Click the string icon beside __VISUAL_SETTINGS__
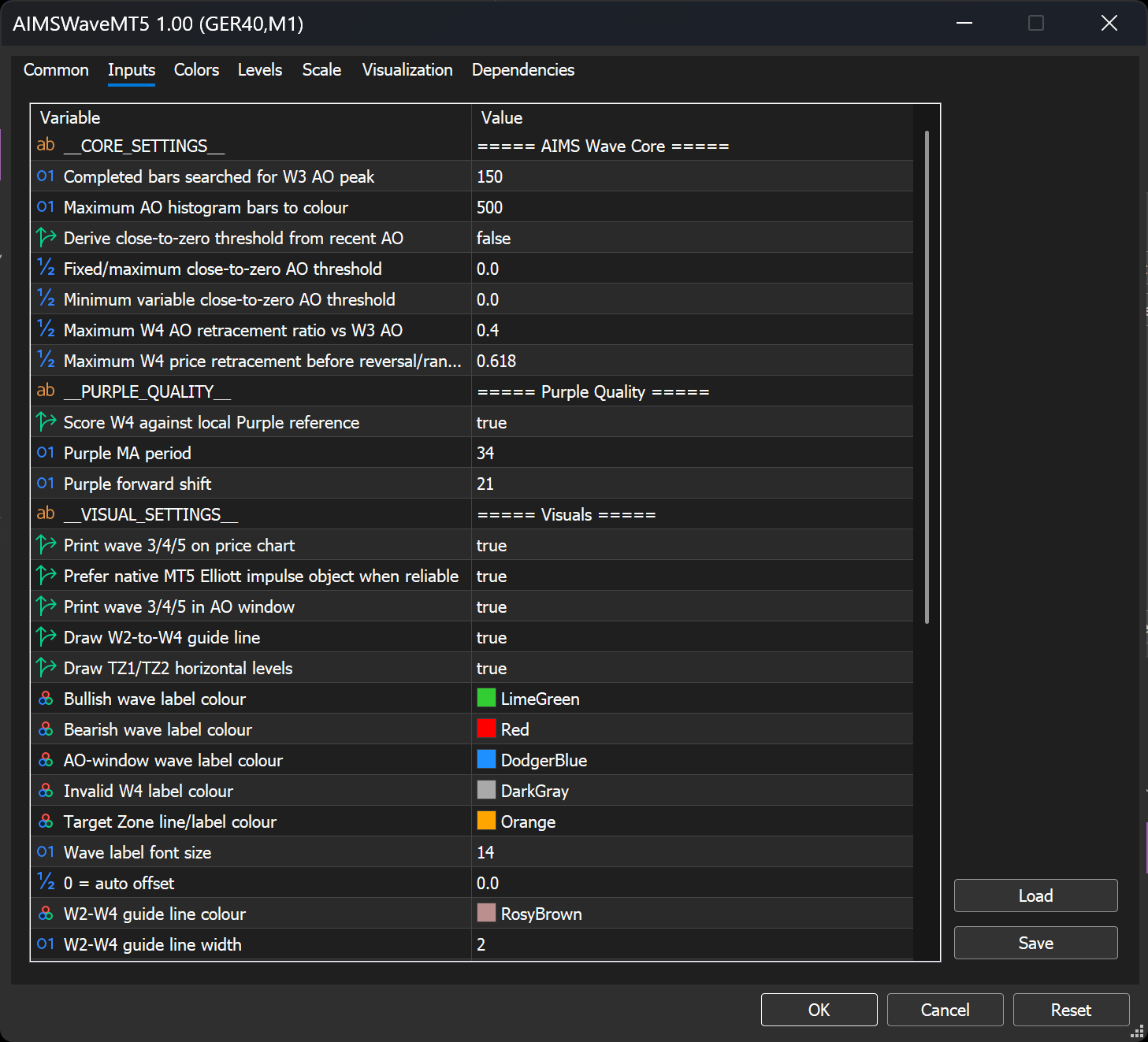The height and width of the screenshot is (1042, 1148). tap(46, 514)
